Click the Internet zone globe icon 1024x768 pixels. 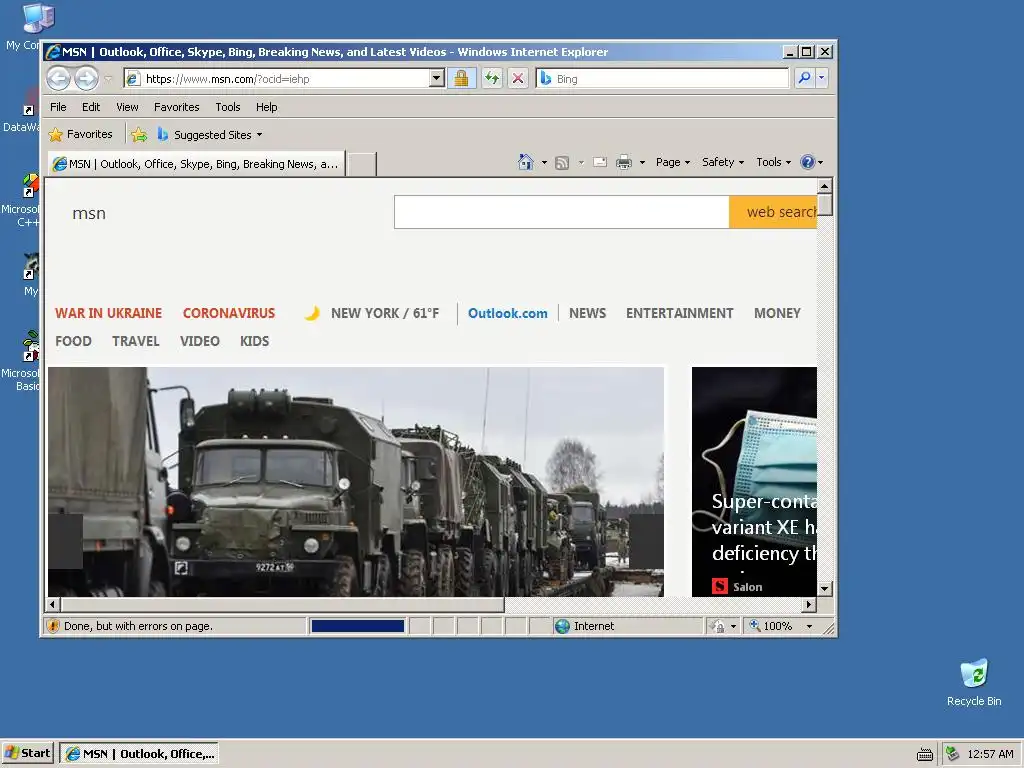pyautogui.click(x=562, y=626)
